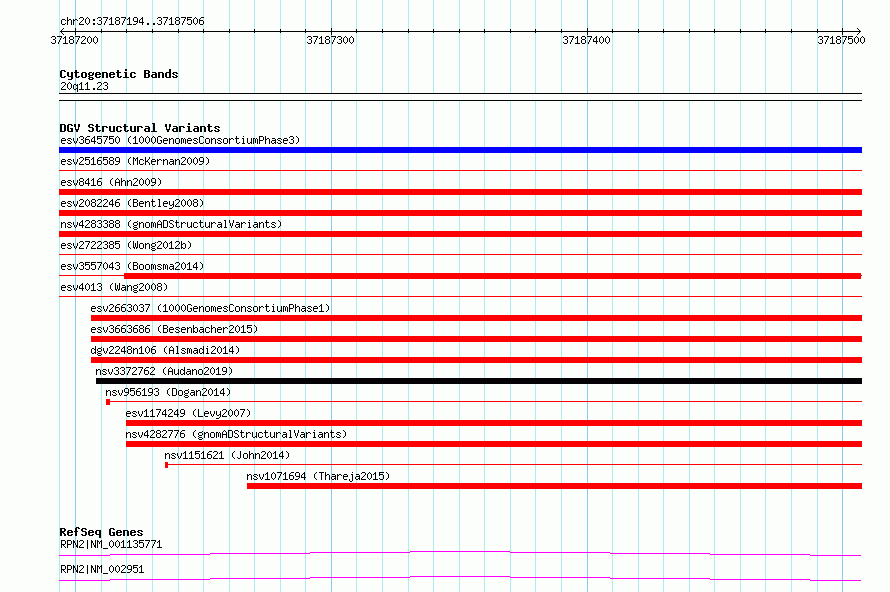
Task: Select the red bar under esv8416
Action: (460, 192)
